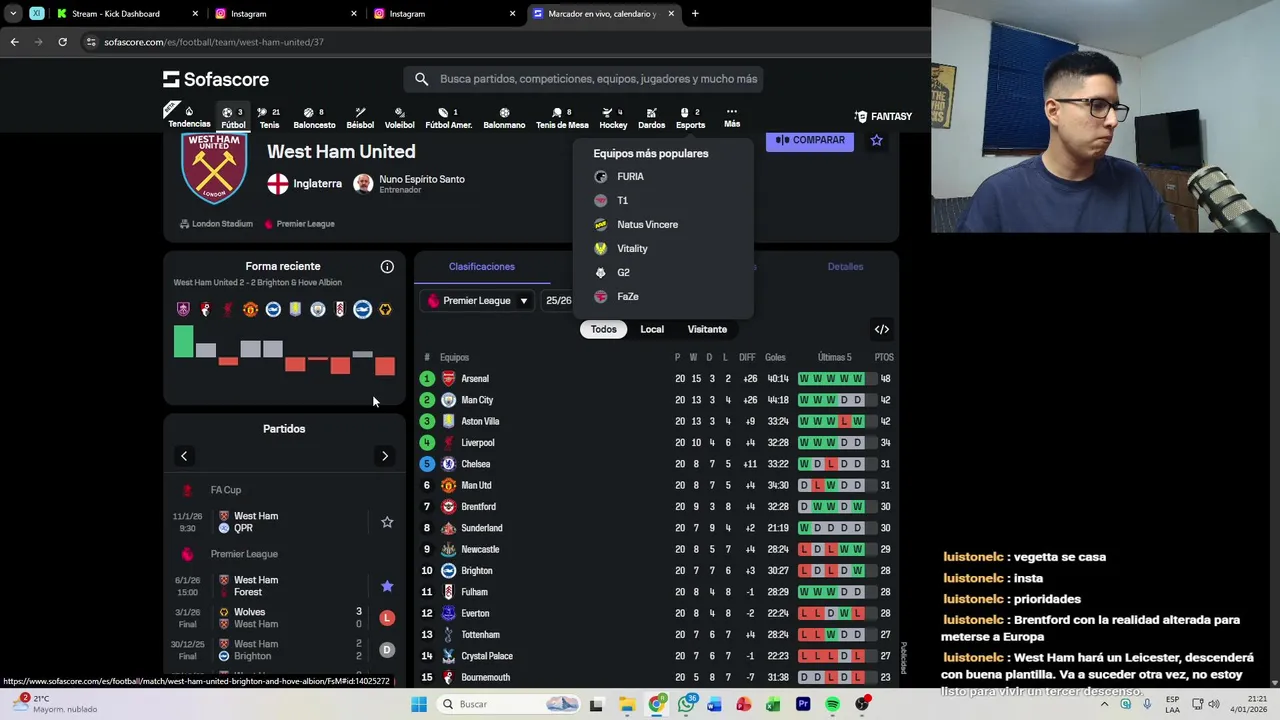This screenshot has width=1280, height=720.
Task: Open Premier League link in Partidos
Action: coord(244,554)
